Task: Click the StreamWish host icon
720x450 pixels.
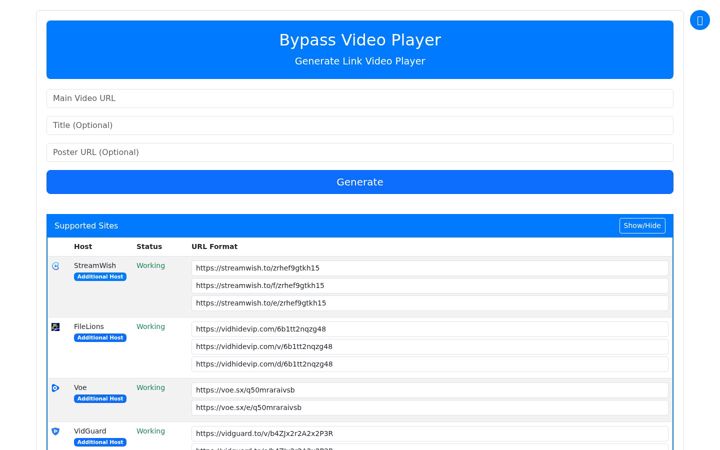Action: tap(56, 266)
